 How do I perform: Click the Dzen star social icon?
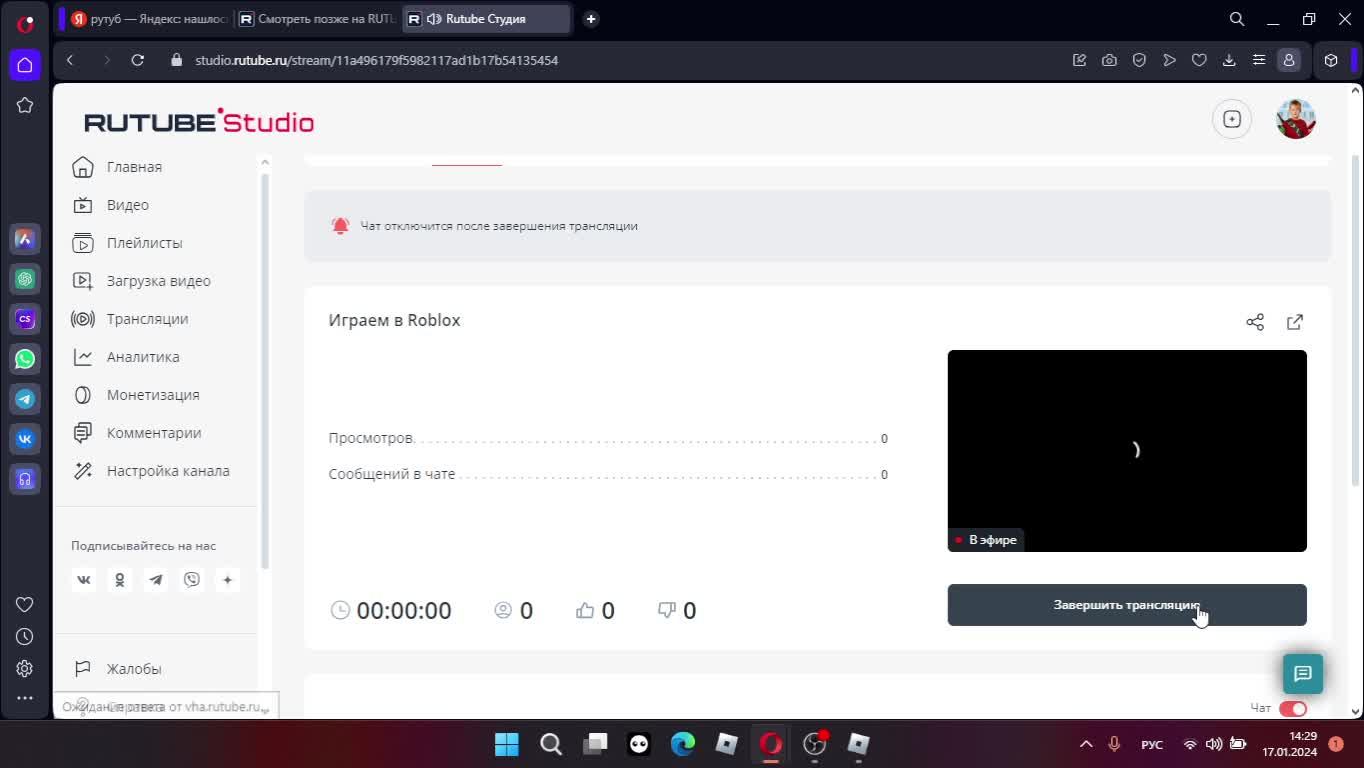tap(228, 580)
